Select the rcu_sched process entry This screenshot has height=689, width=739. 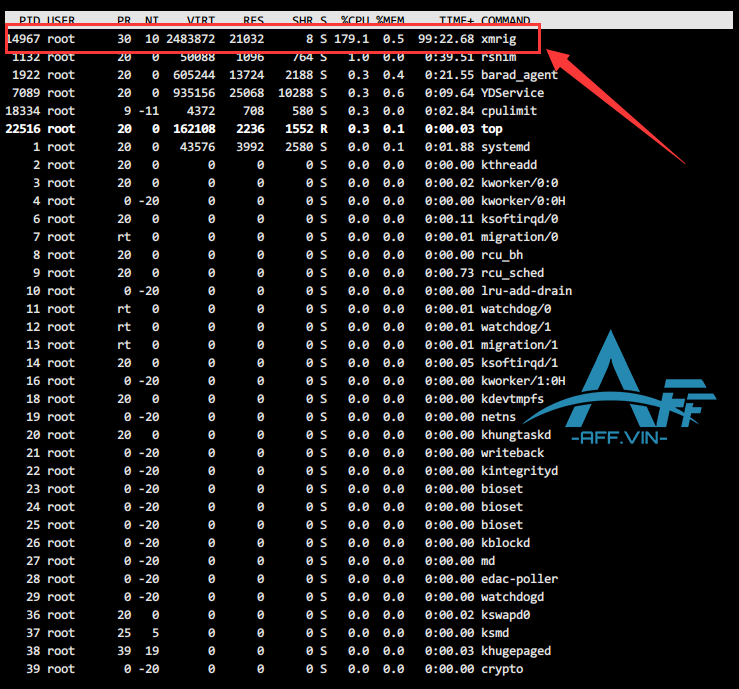pyautogui.click(x=512, y=273)
